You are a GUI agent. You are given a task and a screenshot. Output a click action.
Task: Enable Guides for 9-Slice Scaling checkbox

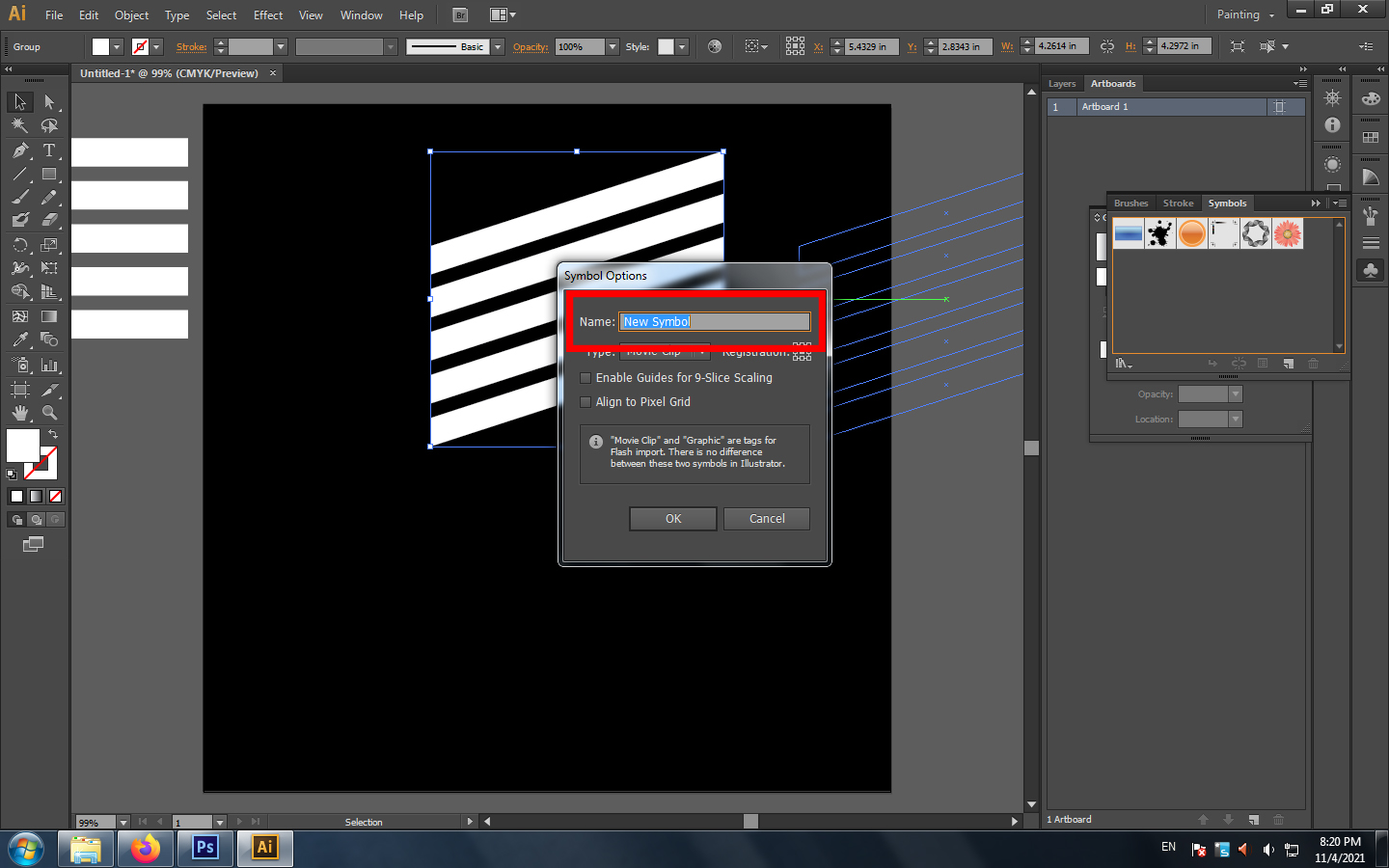tap(586, 378)
